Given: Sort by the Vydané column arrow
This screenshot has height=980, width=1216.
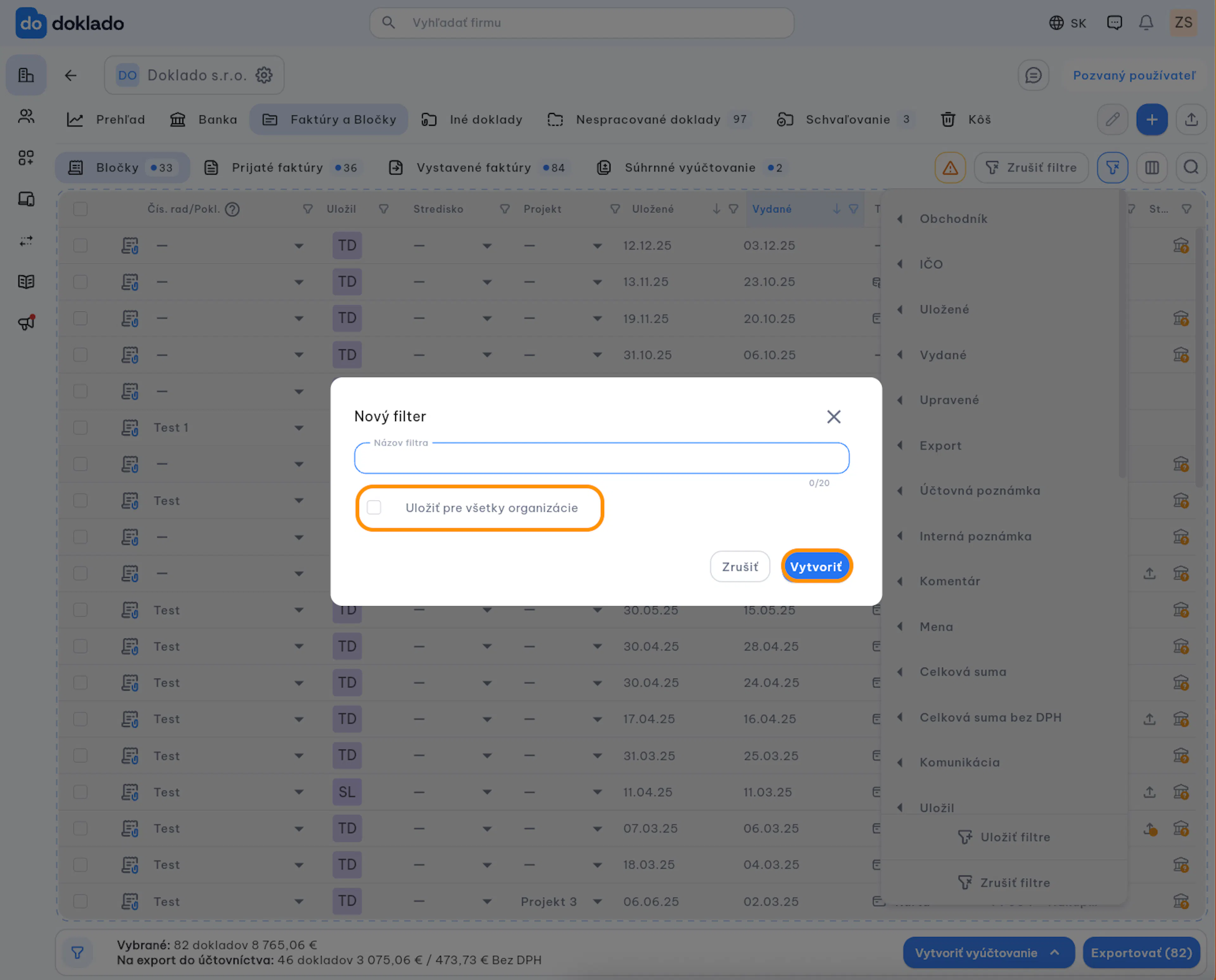Looking at the screenshot, I should pos(836,209).
